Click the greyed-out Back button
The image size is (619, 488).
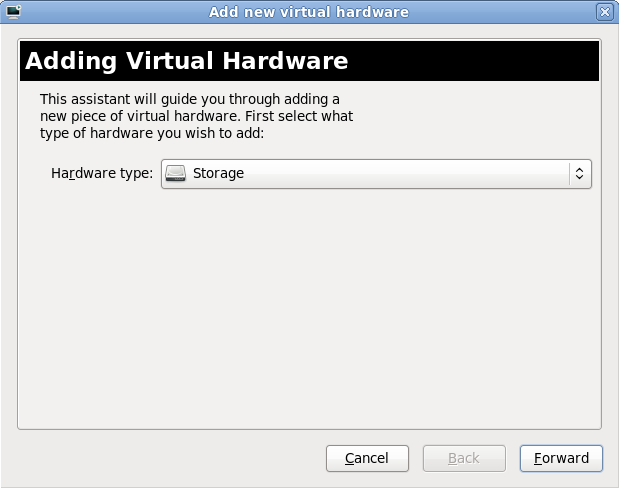click(x=463, y=458)
